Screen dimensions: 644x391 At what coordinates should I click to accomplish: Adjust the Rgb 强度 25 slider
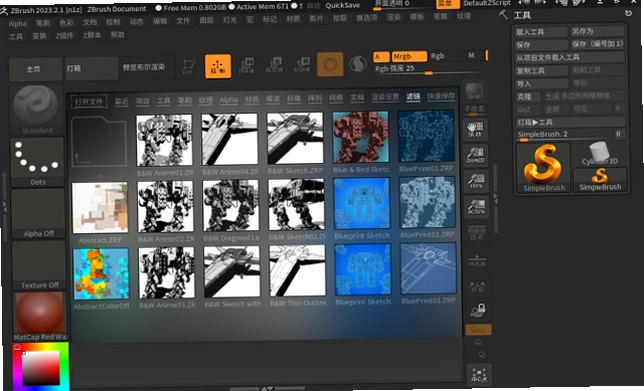(429, 69)
